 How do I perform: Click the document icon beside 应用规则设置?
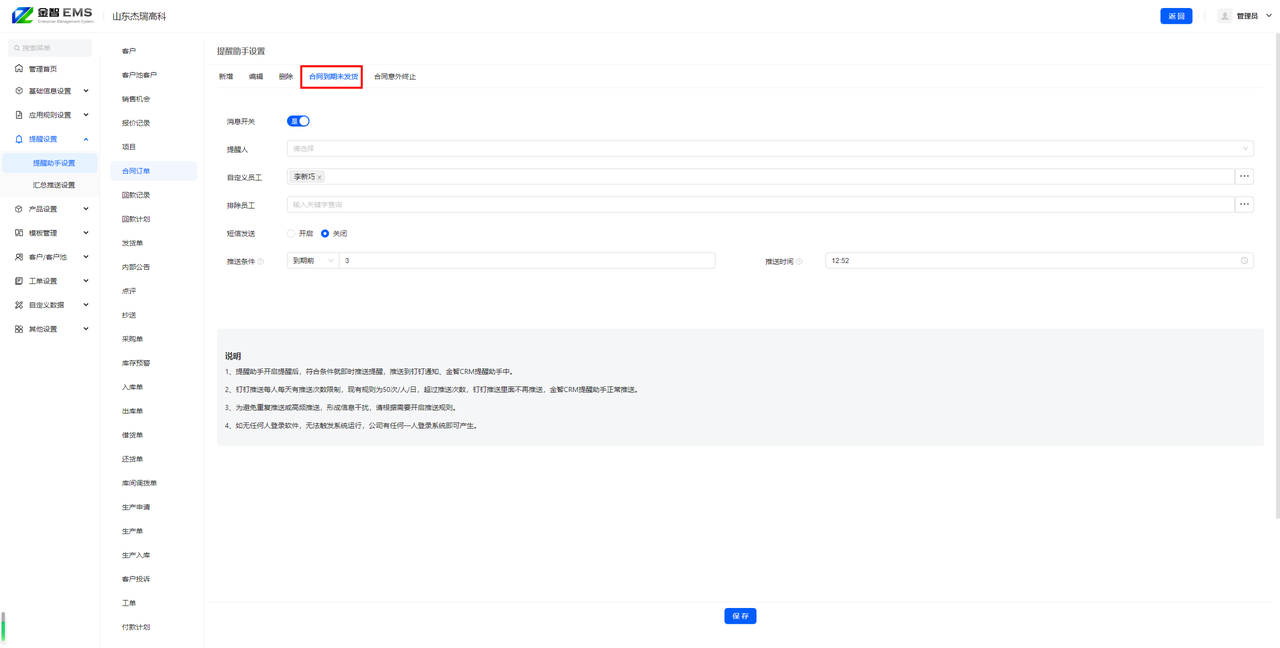[x=19, y=115]
